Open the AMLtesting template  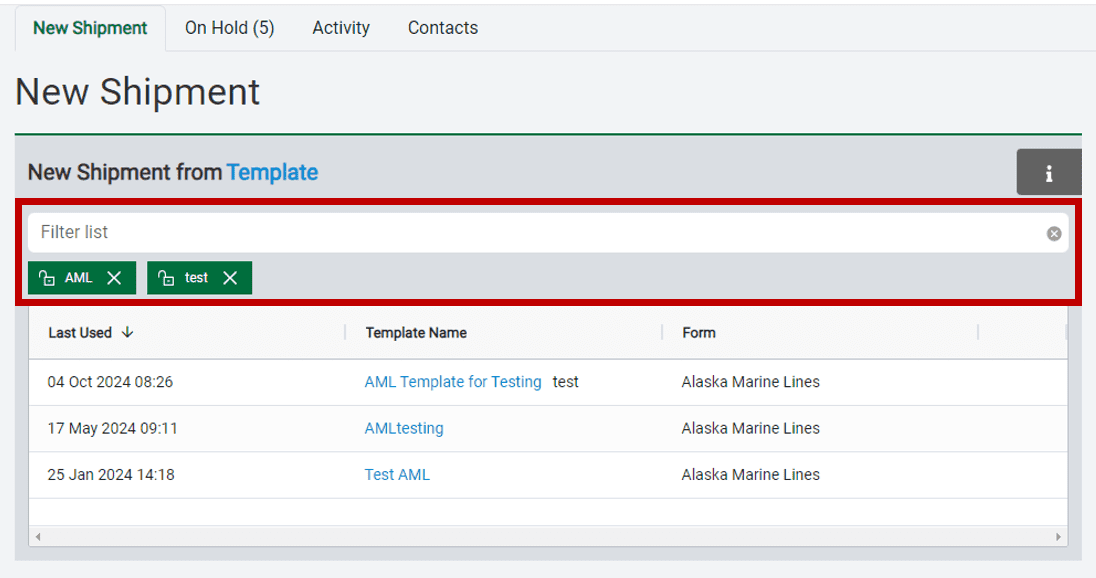coord(403,428)
